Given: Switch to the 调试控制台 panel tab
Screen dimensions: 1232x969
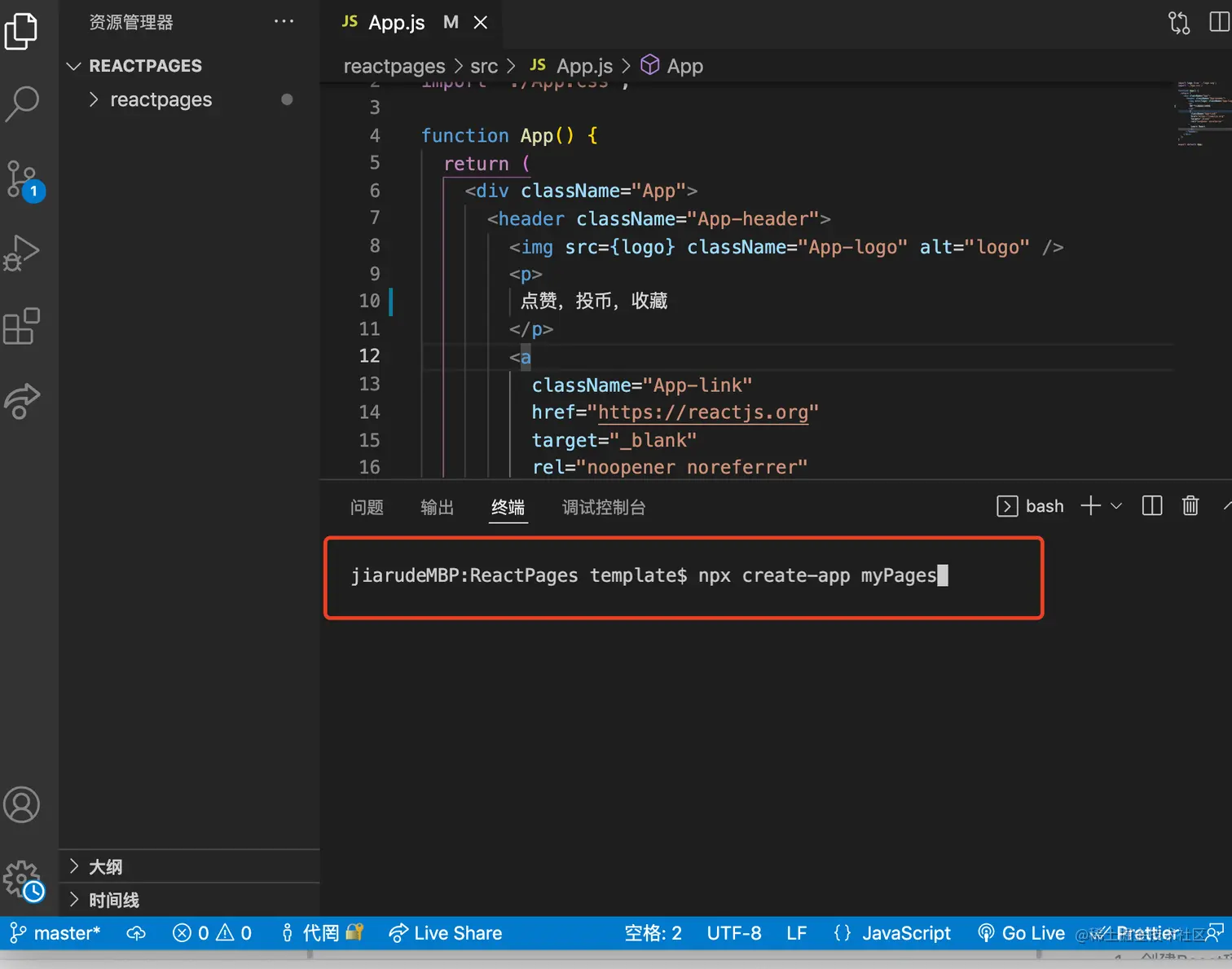Looking at the screenshot, I should [x=604, y=507].
